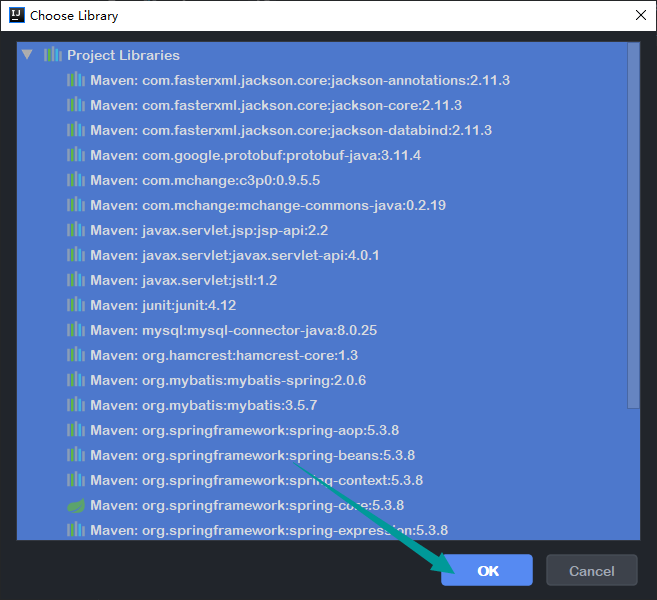Click library icon beside jsp-api:2.2
Screen dimensions: 657x600
tap(76, 230)
